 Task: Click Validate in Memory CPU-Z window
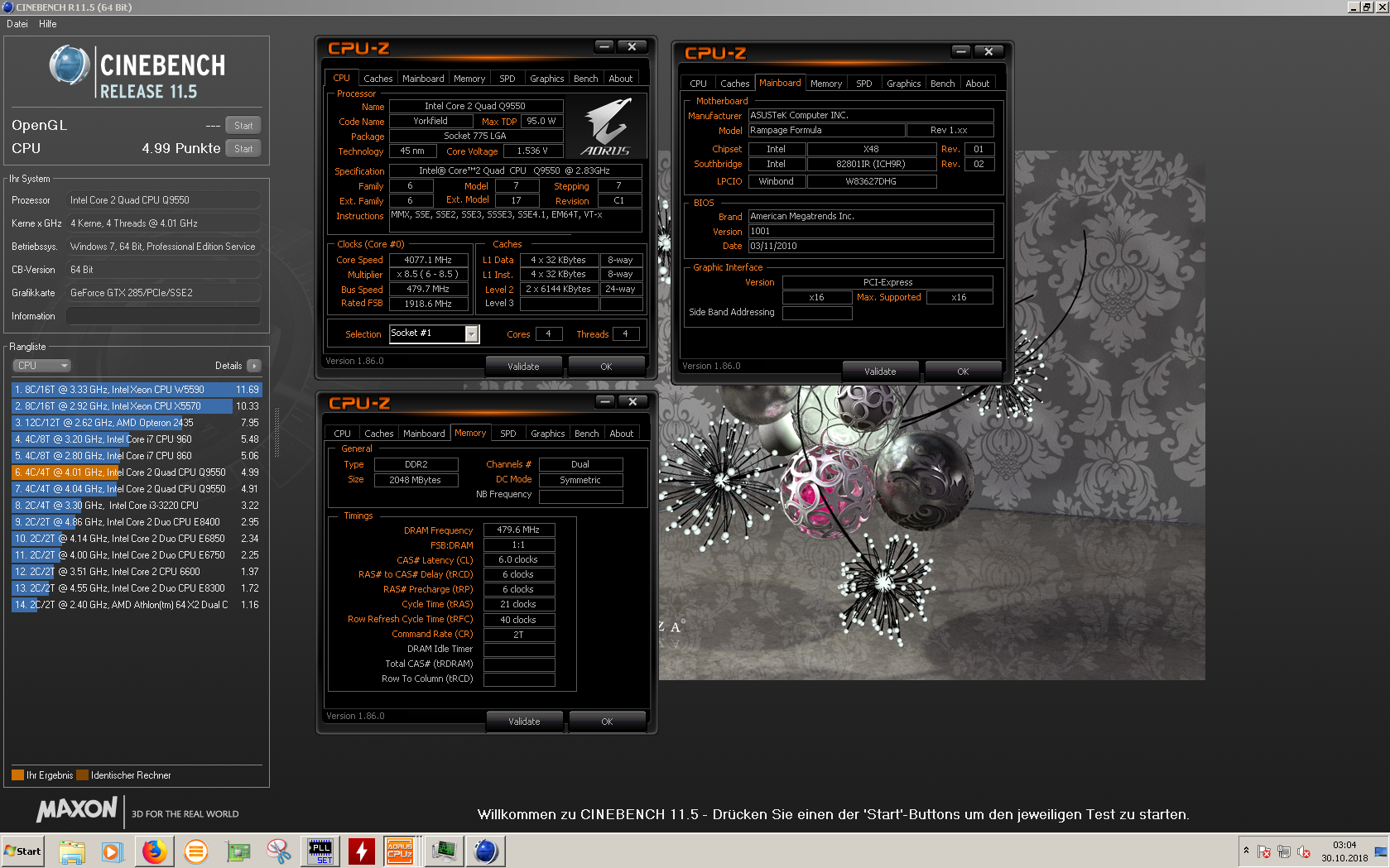[x=524, y=722]
